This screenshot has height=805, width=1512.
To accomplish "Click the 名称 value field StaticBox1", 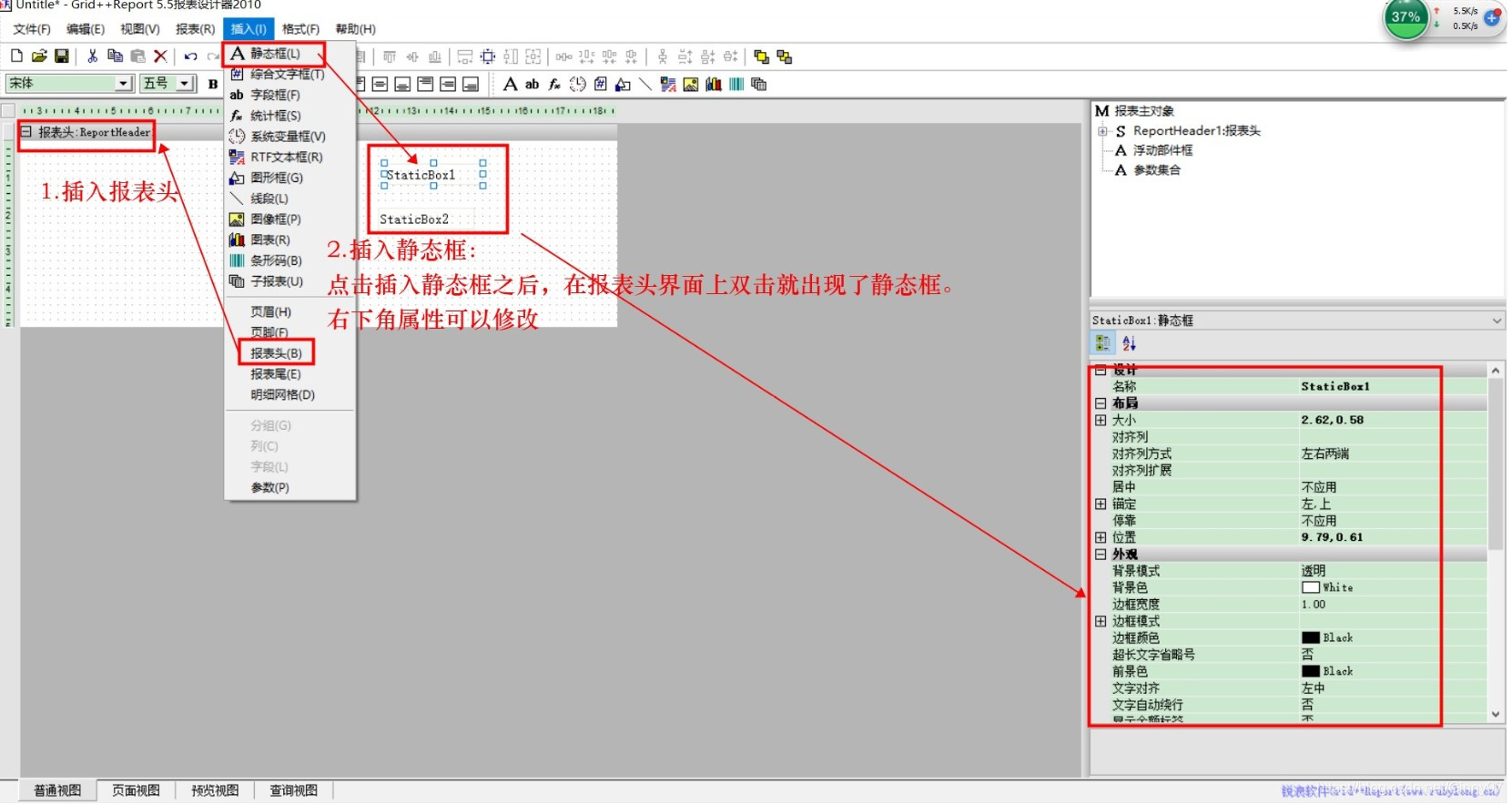I will (x=1393, y=387).
